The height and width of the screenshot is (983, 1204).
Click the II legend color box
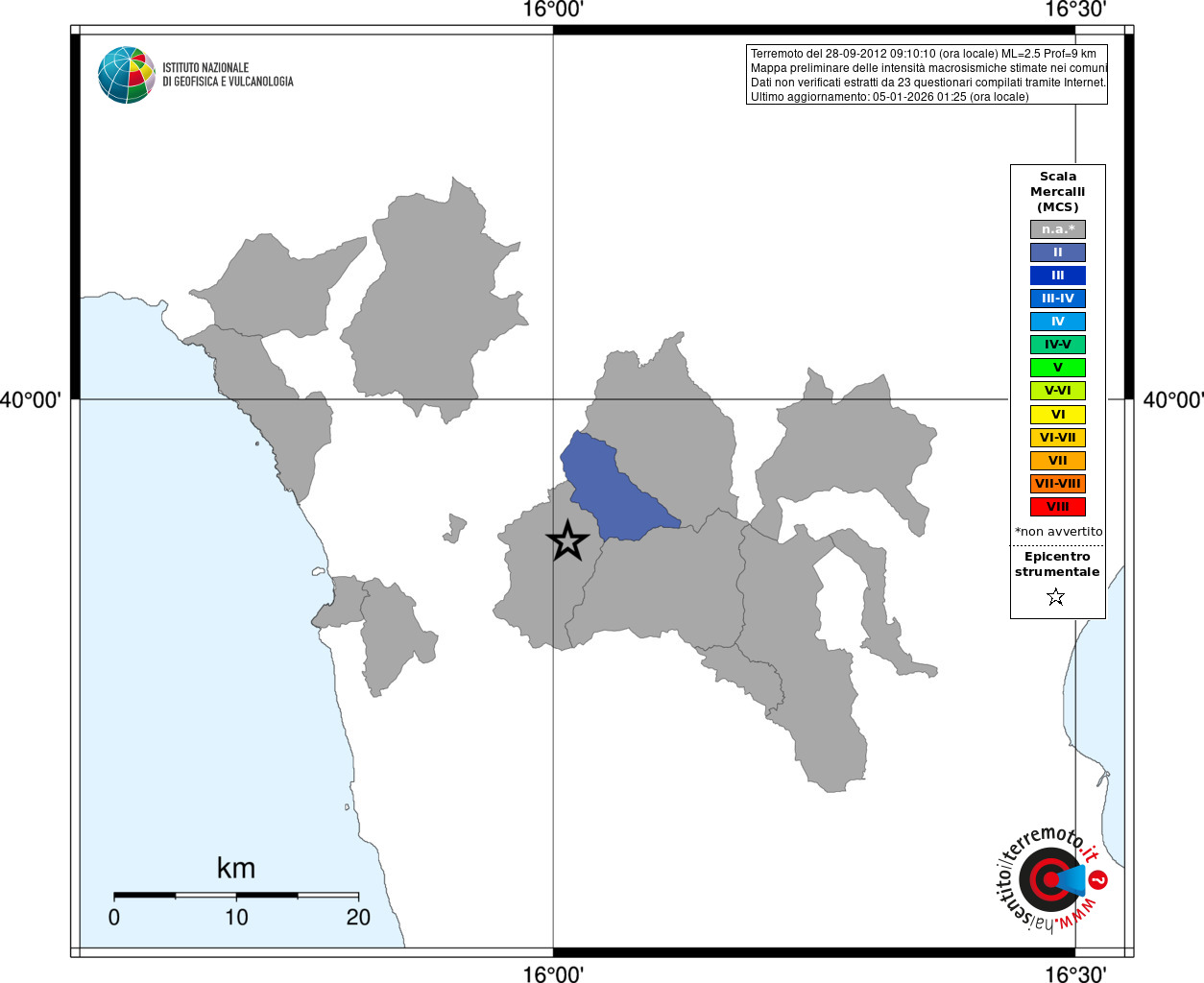click(x=1058, y=252)
